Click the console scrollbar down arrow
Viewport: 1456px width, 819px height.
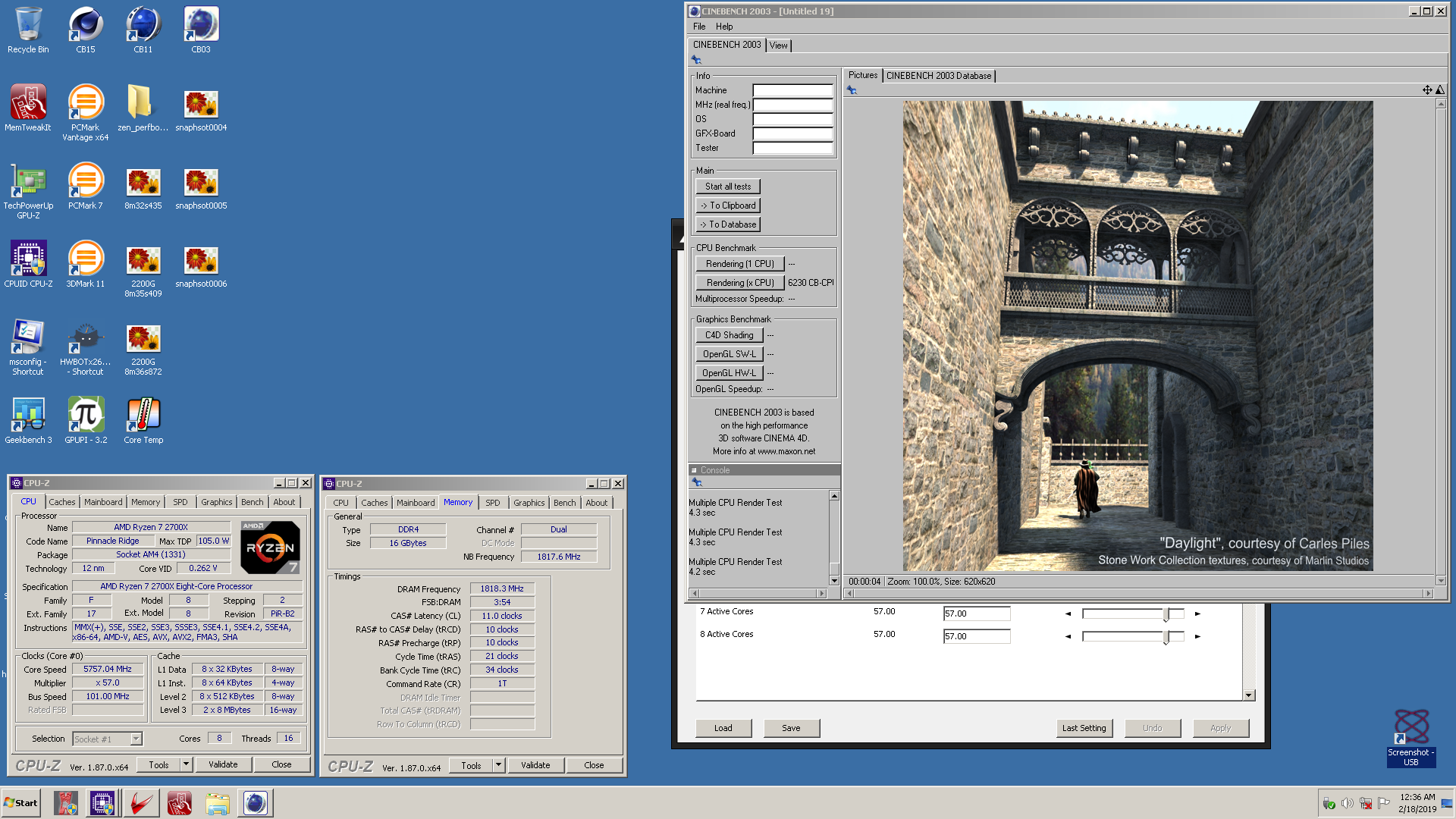click(834, 580)
